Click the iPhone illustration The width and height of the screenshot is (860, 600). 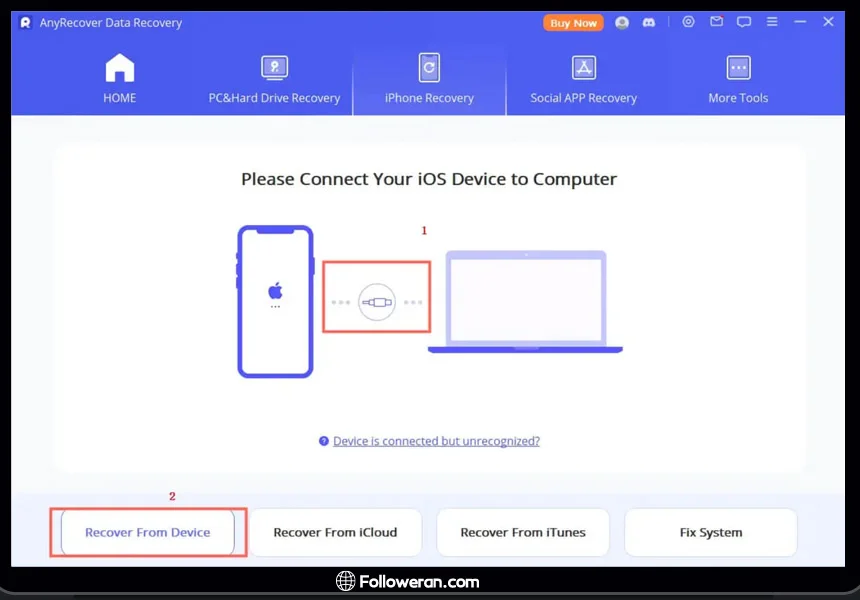tap(275, 301)
